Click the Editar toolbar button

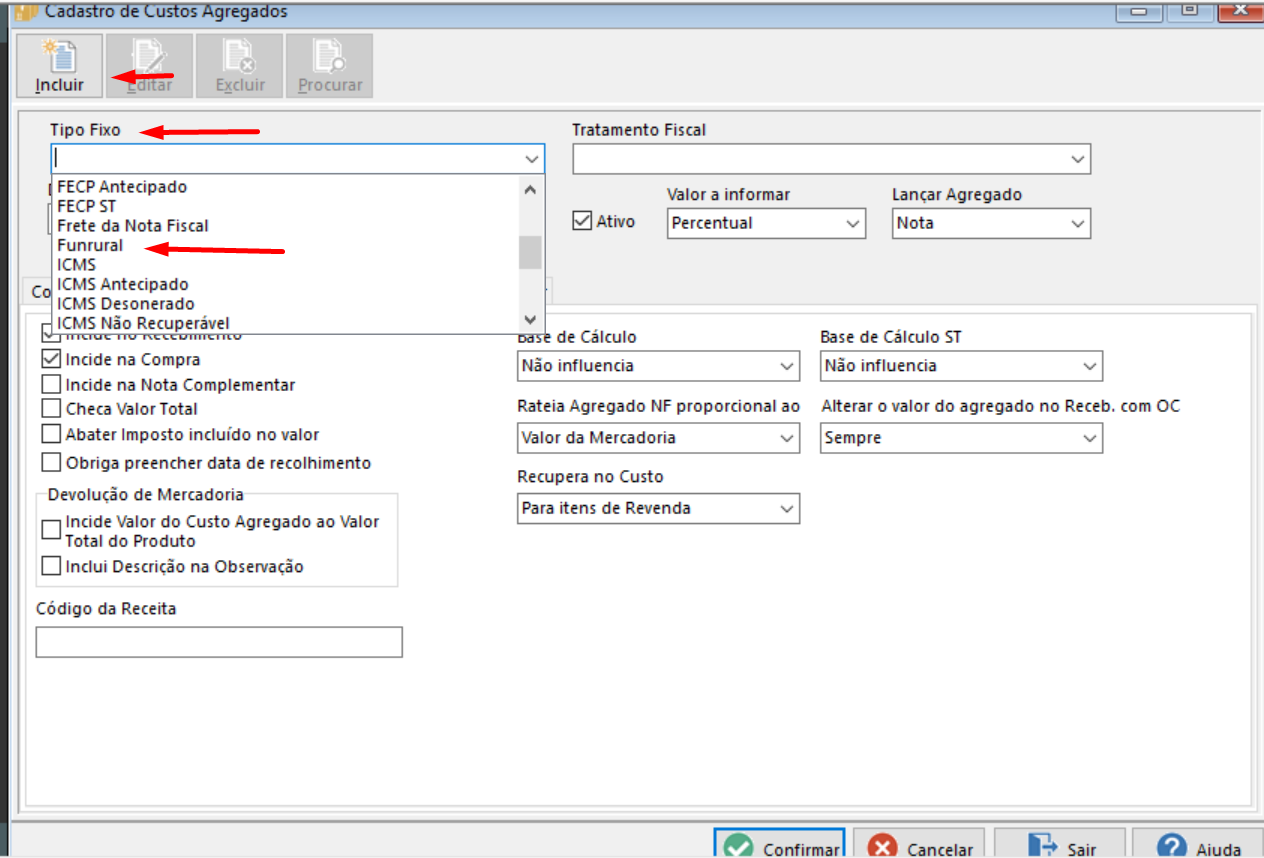click(x=150, y=66)
